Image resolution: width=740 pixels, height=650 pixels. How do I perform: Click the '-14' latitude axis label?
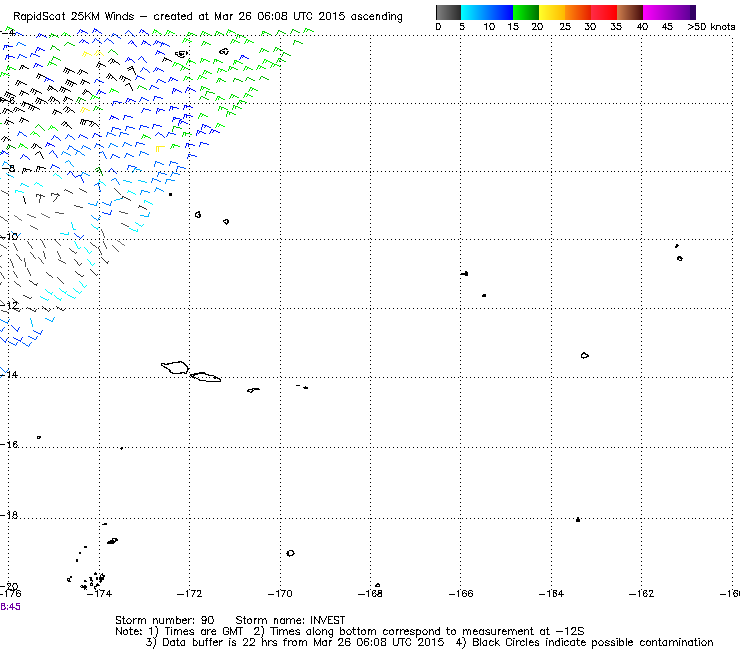[x=9, y=374]
